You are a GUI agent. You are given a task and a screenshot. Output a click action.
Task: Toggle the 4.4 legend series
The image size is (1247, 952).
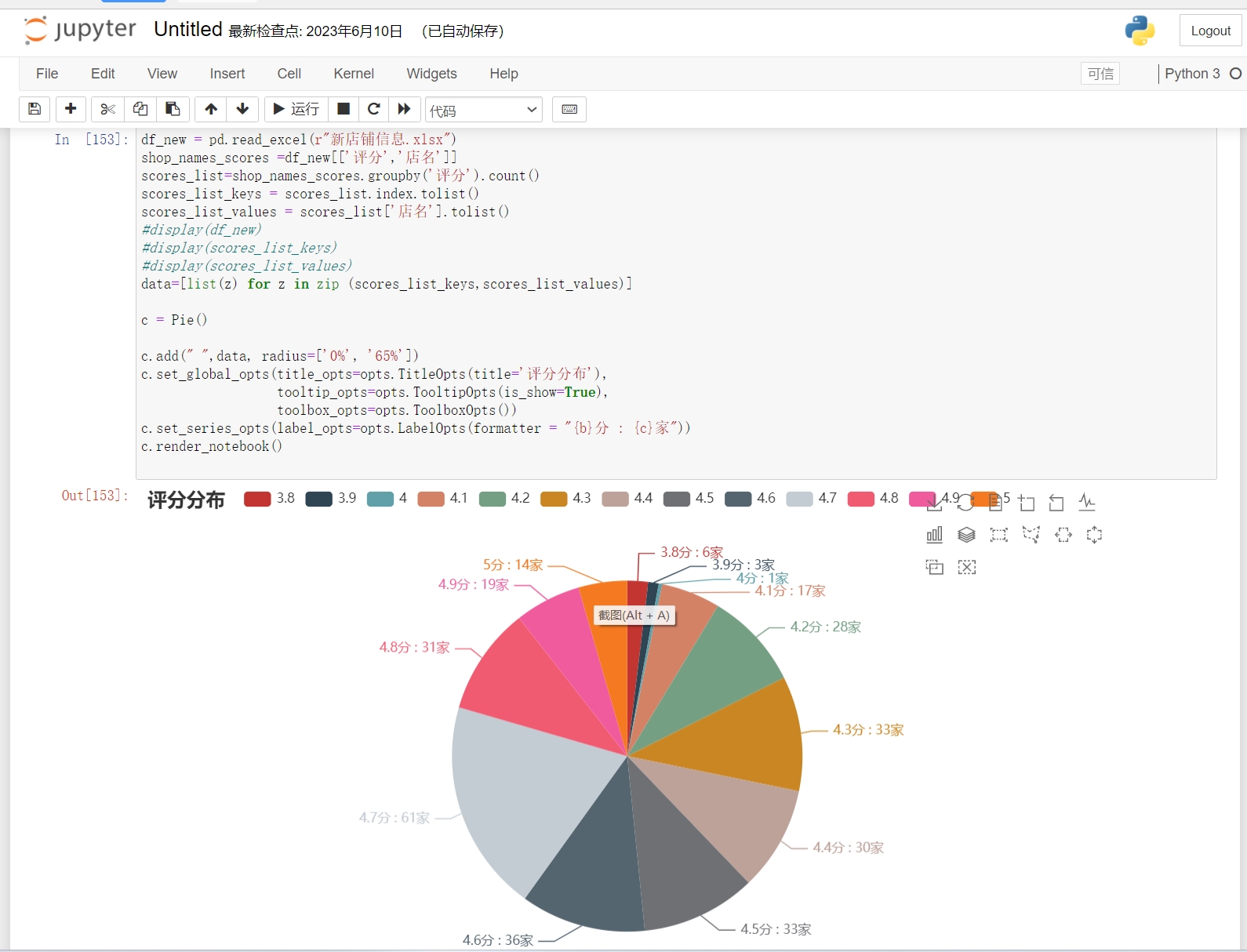coord(627,499)
